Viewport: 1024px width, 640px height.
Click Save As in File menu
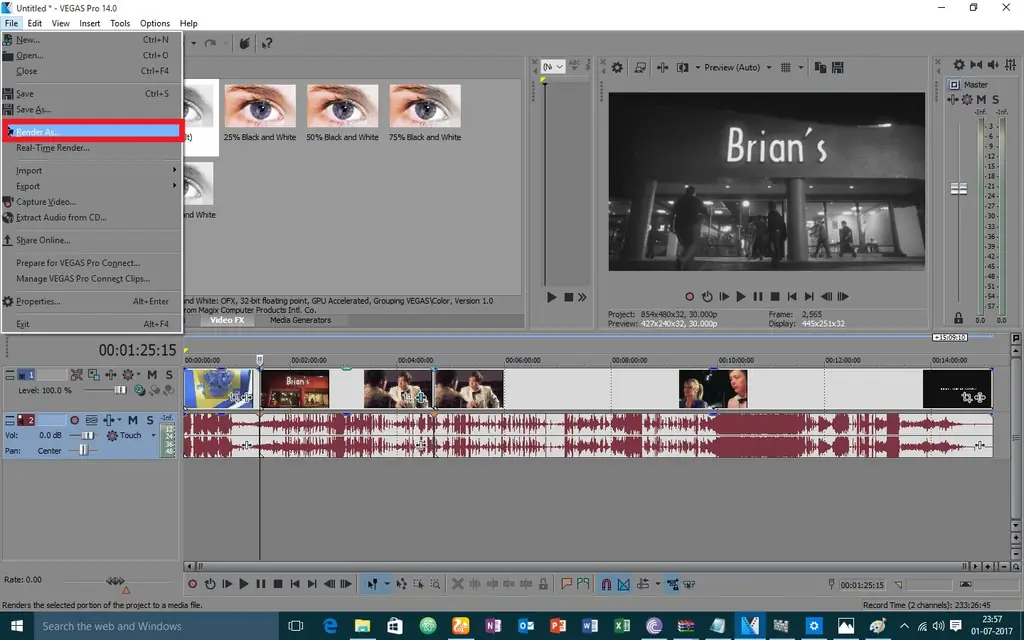(91, 110)
